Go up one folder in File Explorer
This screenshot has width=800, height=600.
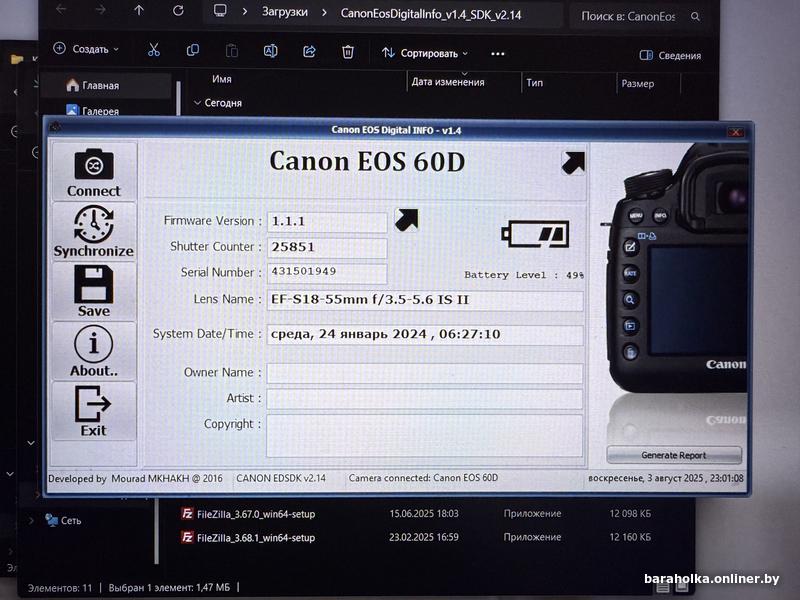(139, 10)
